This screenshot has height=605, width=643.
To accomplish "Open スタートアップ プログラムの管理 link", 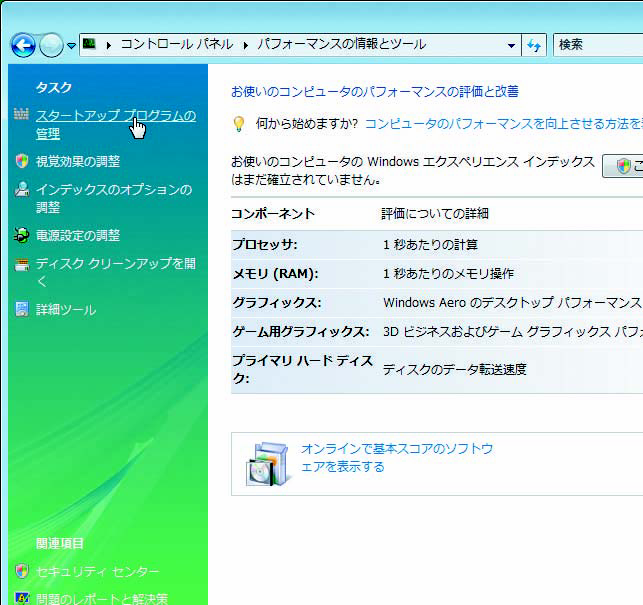I will (x=116, y=124).
